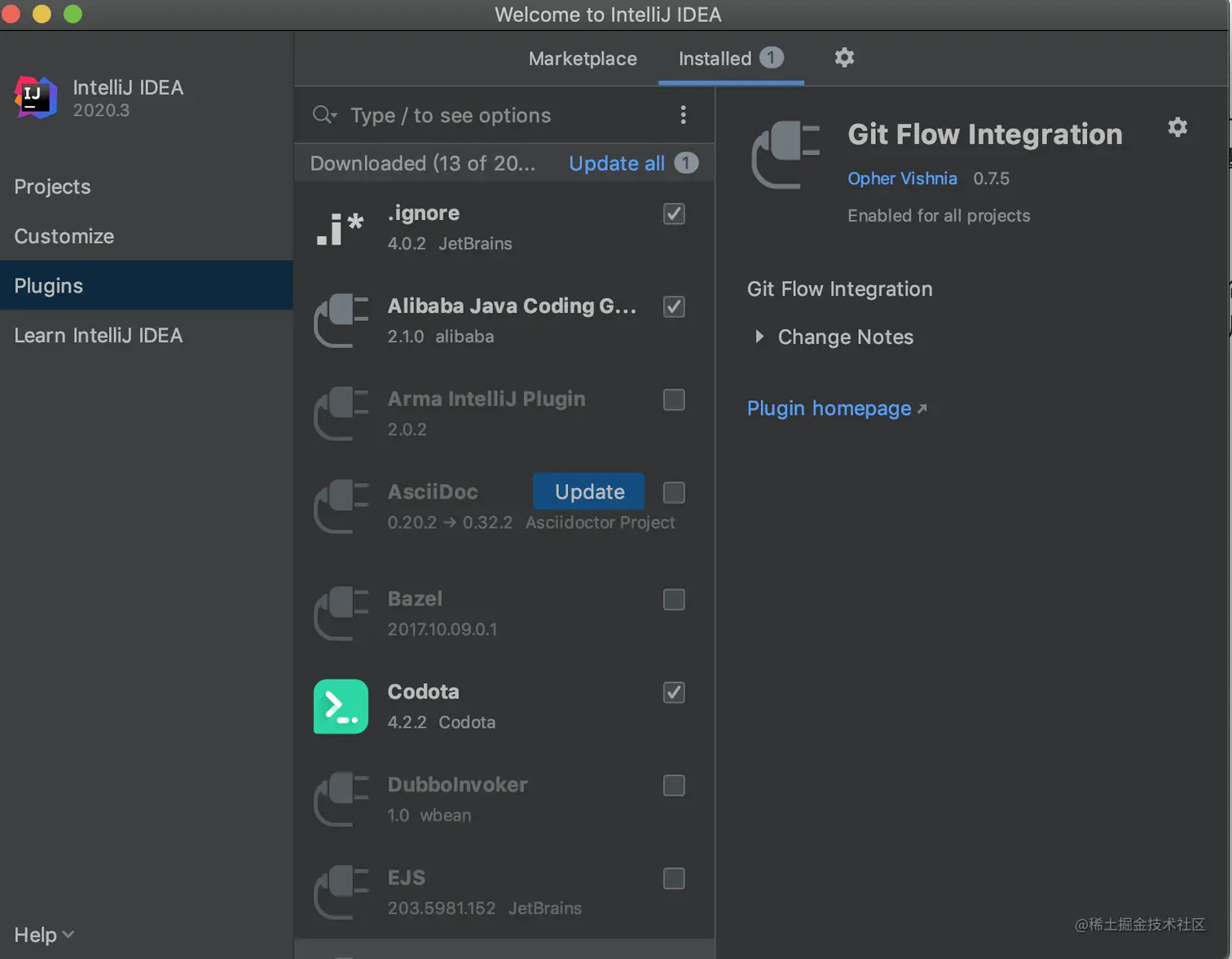1232x959 pixels.
Task: Enable the EJS plugin checkbox
Action: pos(674,878)
